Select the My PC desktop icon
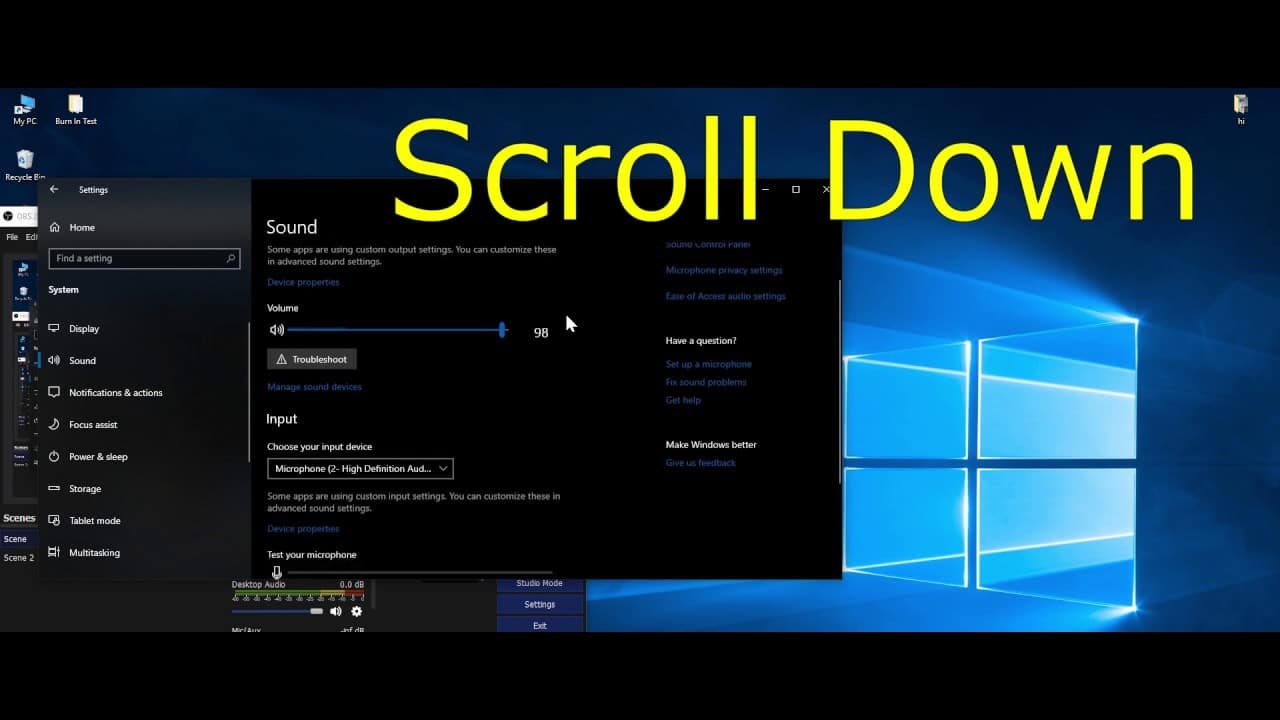1280x720 pixels. [x=25, y=109]
